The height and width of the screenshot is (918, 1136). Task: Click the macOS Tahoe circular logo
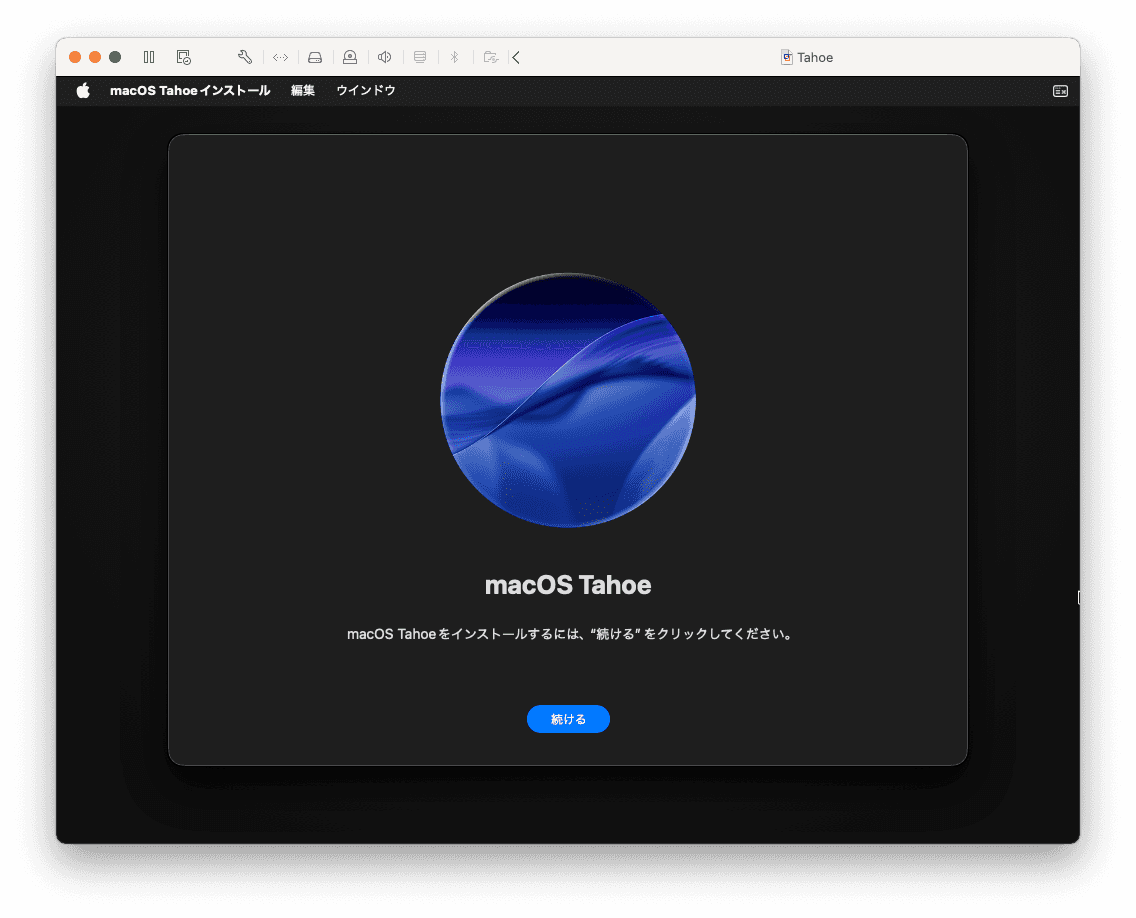pos(568,400)
